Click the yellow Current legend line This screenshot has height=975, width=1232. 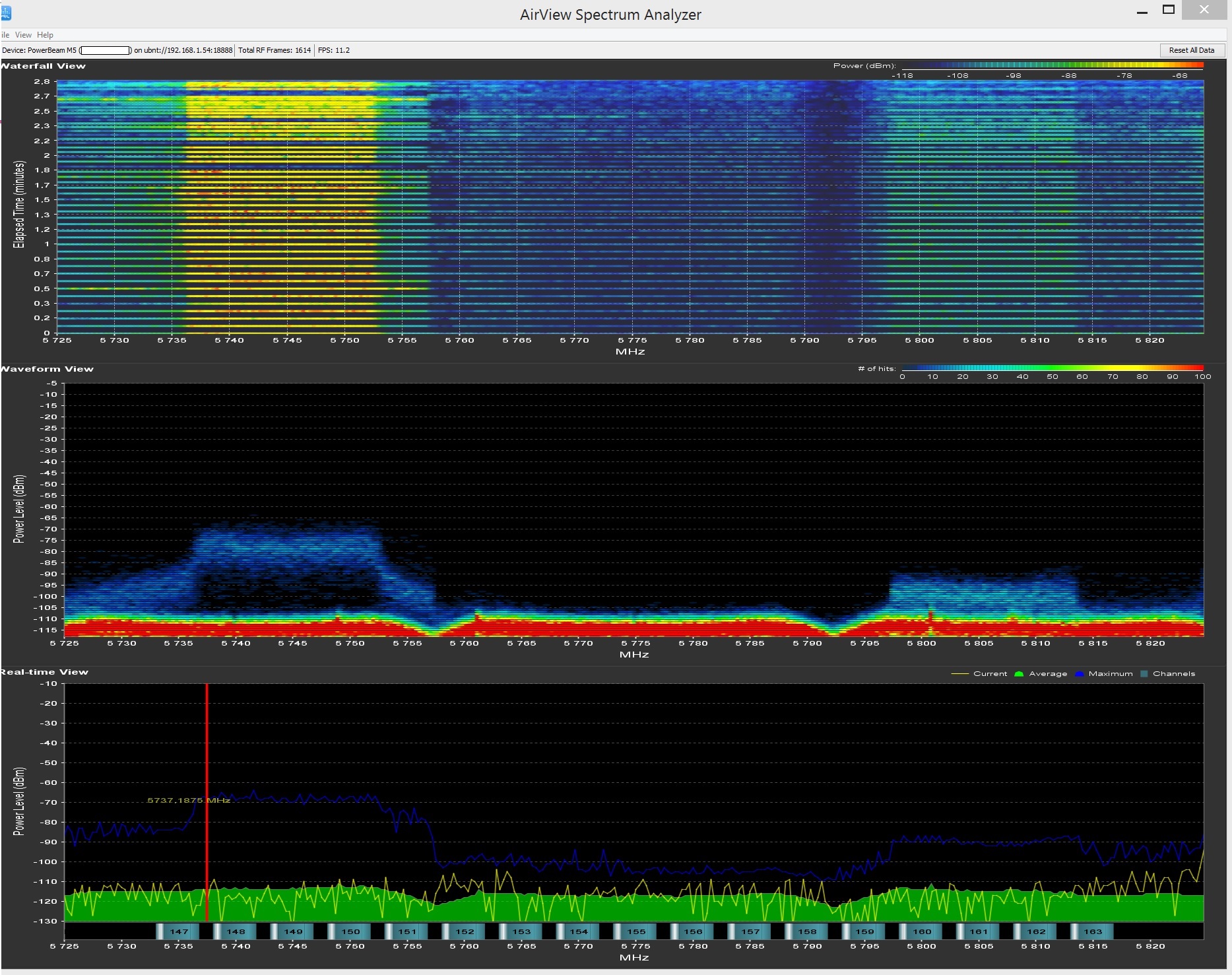(959, 674)
